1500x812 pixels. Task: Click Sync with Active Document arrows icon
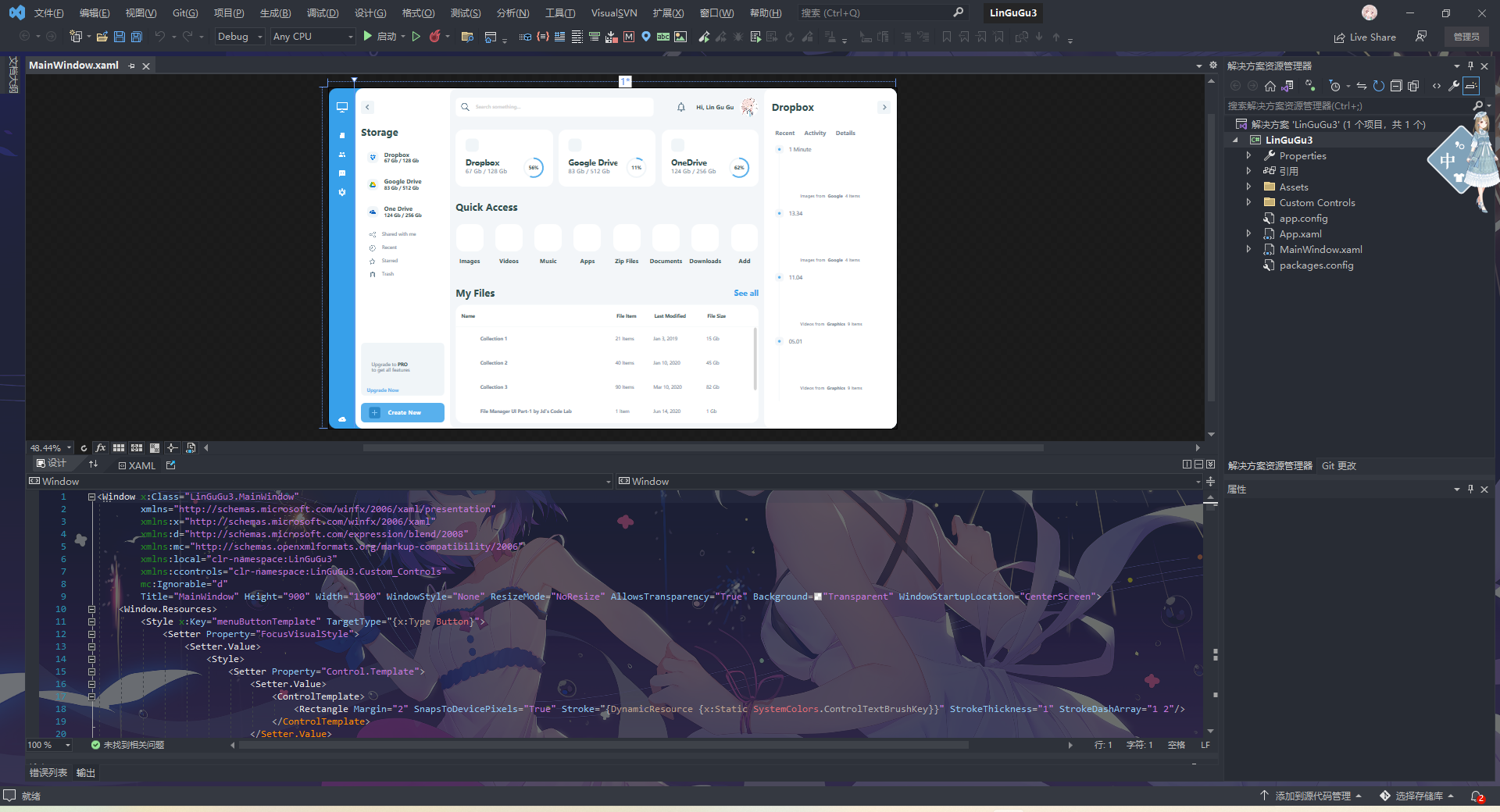point(1362,86)
